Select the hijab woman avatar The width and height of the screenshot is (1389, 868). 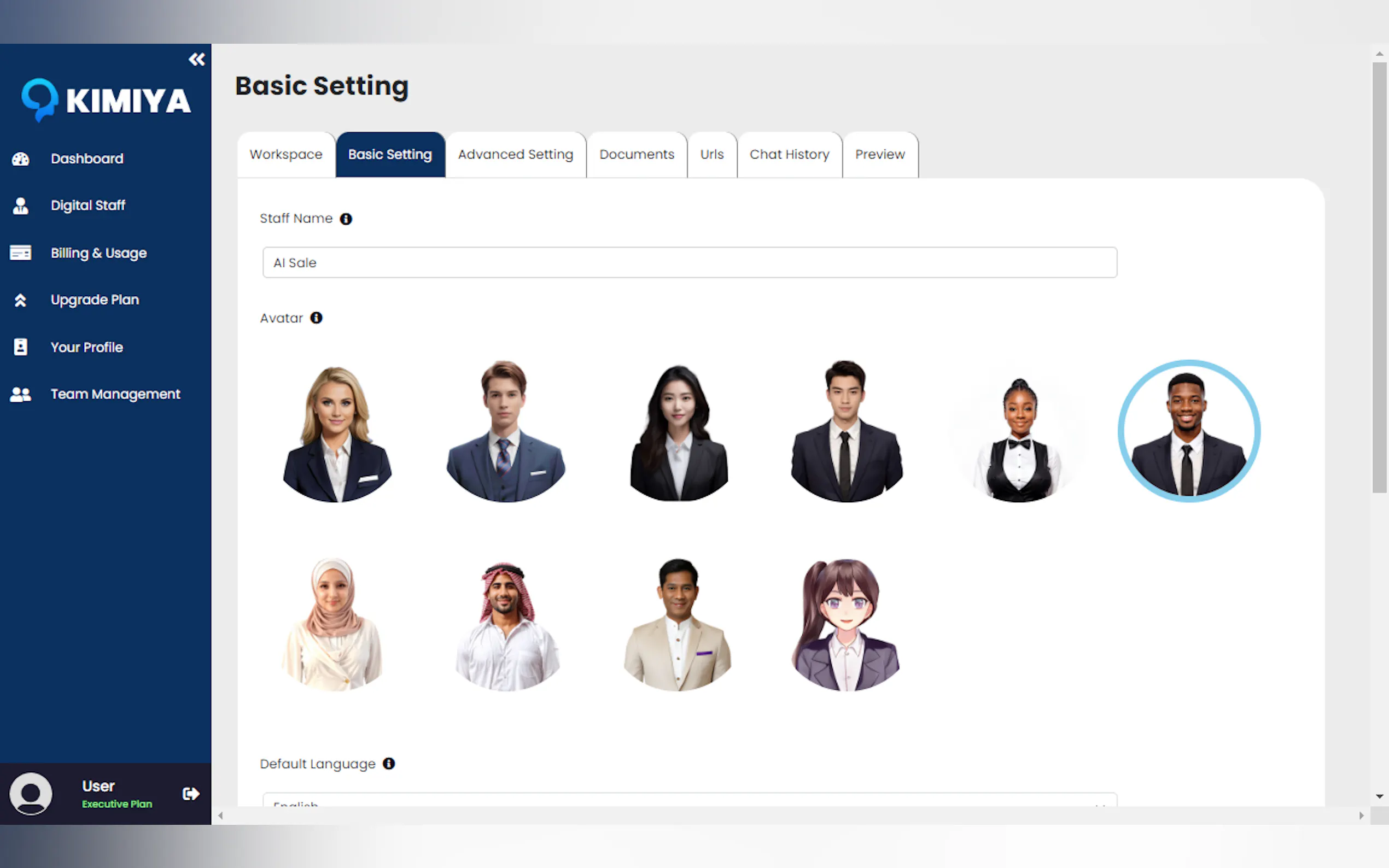332,624
